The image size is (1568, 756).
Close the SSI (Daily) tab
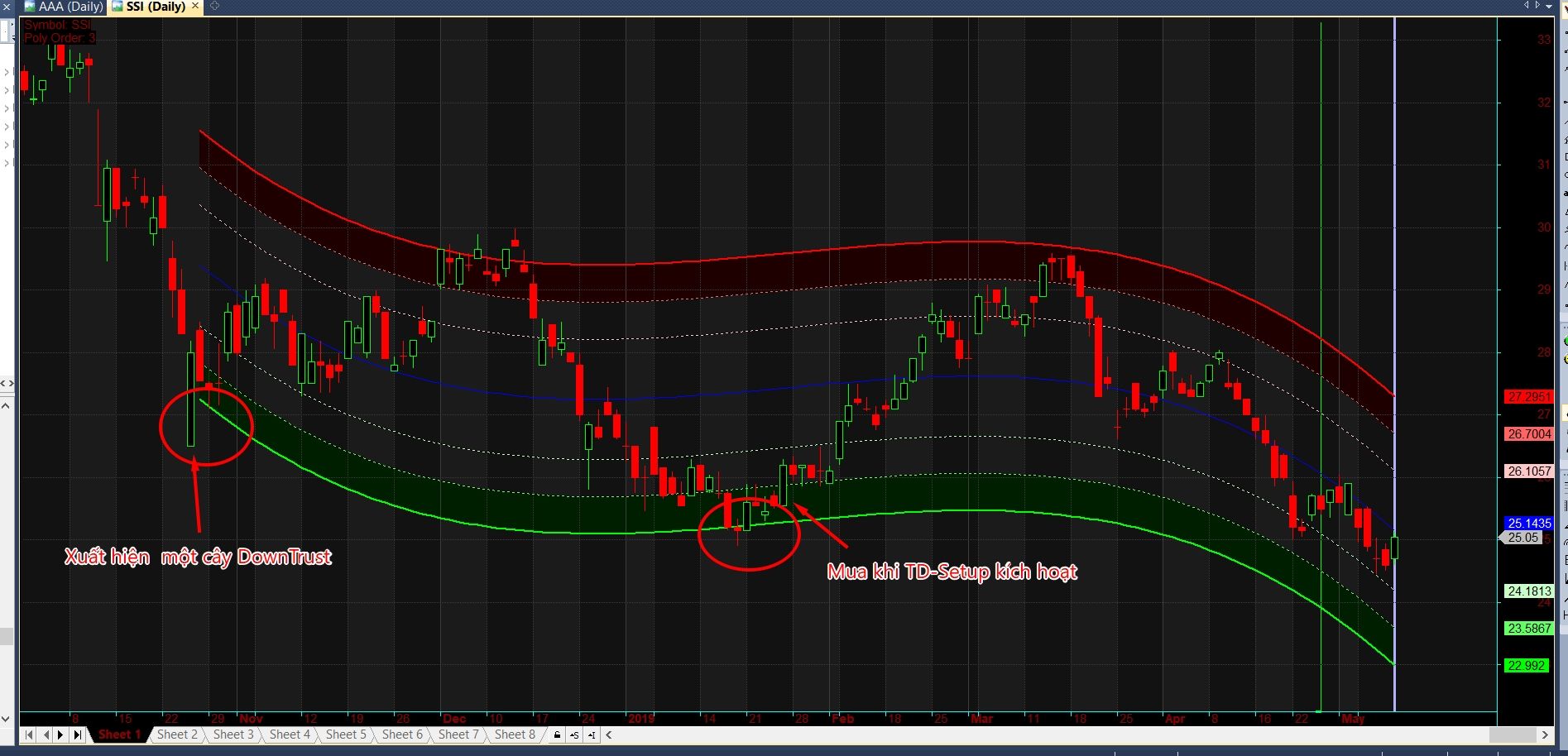pyautogui.click(x=195, y=6)
